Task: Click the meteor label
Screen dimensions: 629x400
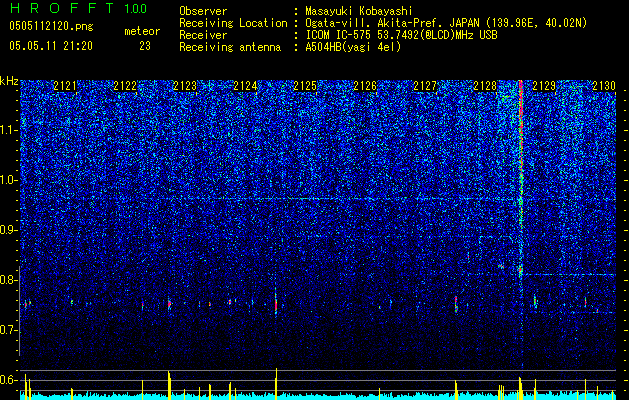Action: (142, 31)
